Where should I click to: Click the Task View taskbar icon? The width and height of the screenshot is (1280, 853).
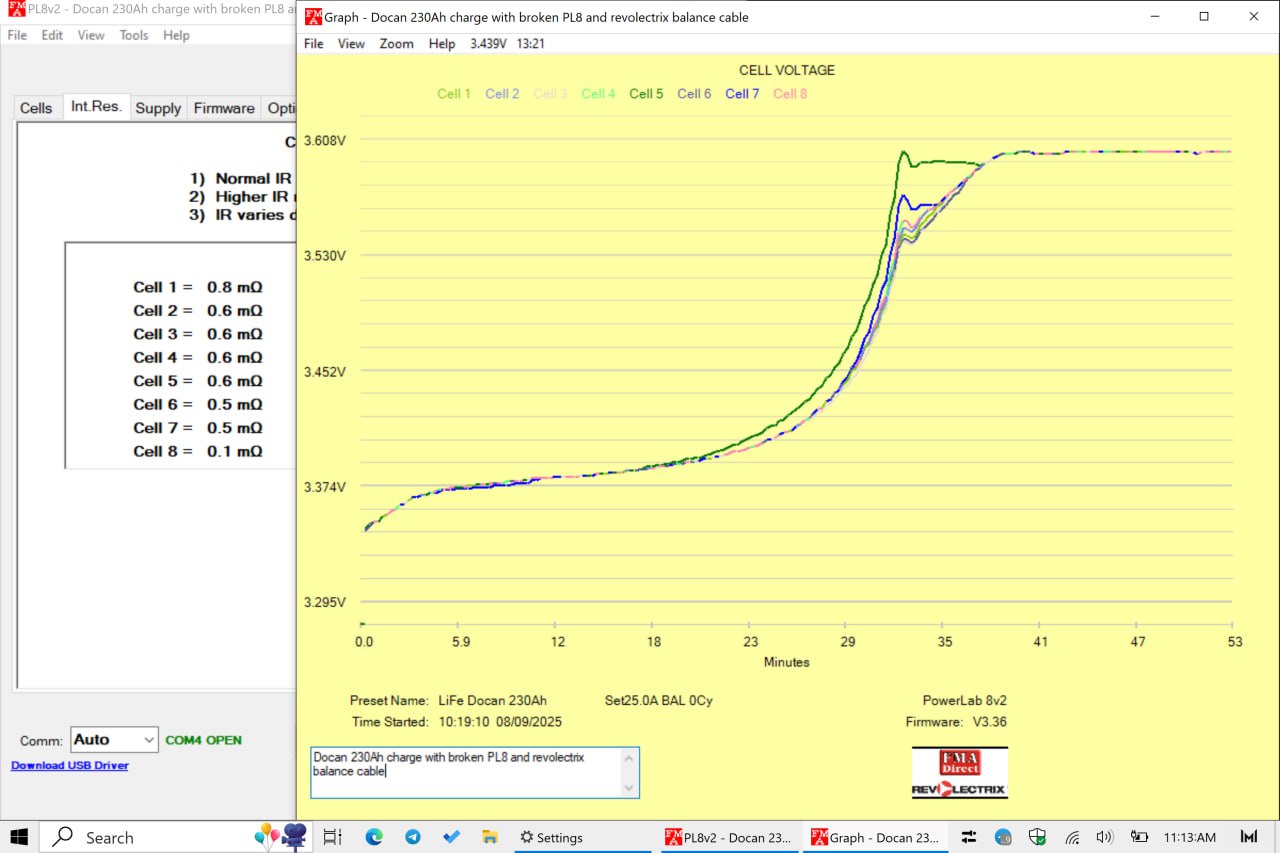click(x=333, y=837)
